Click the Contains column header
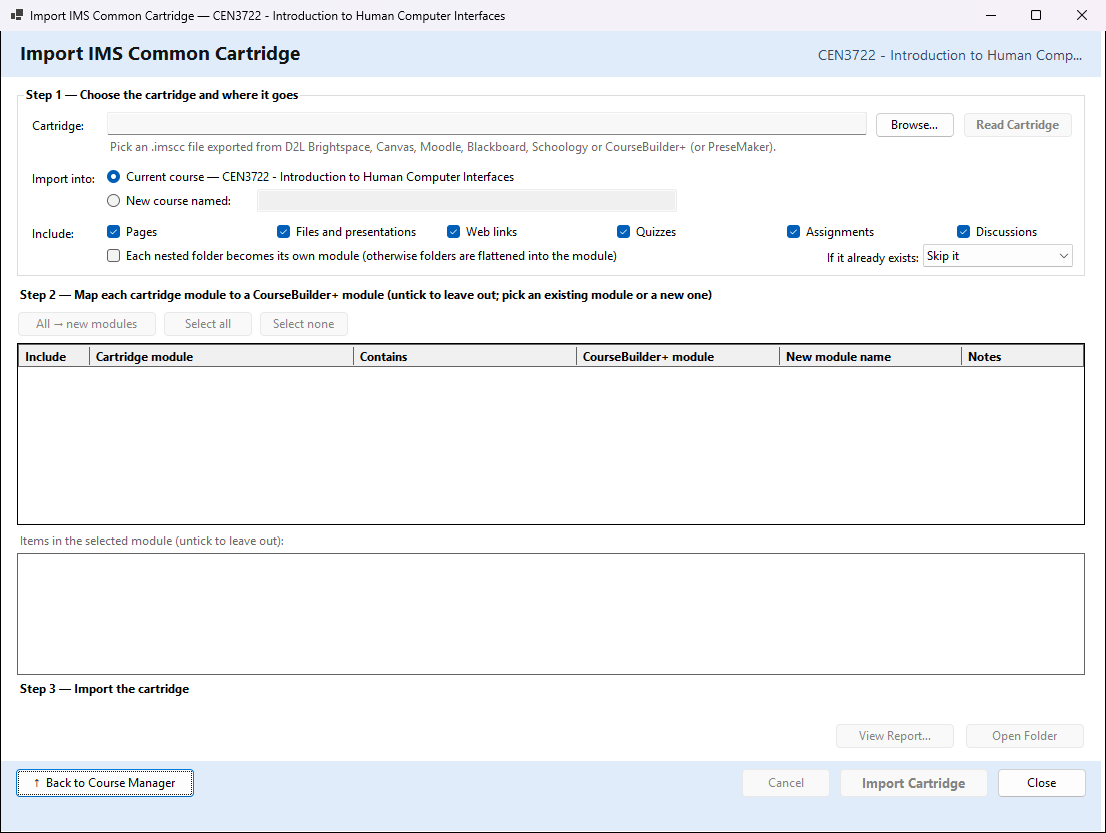The image size is (1106, 833). [465, 356]
